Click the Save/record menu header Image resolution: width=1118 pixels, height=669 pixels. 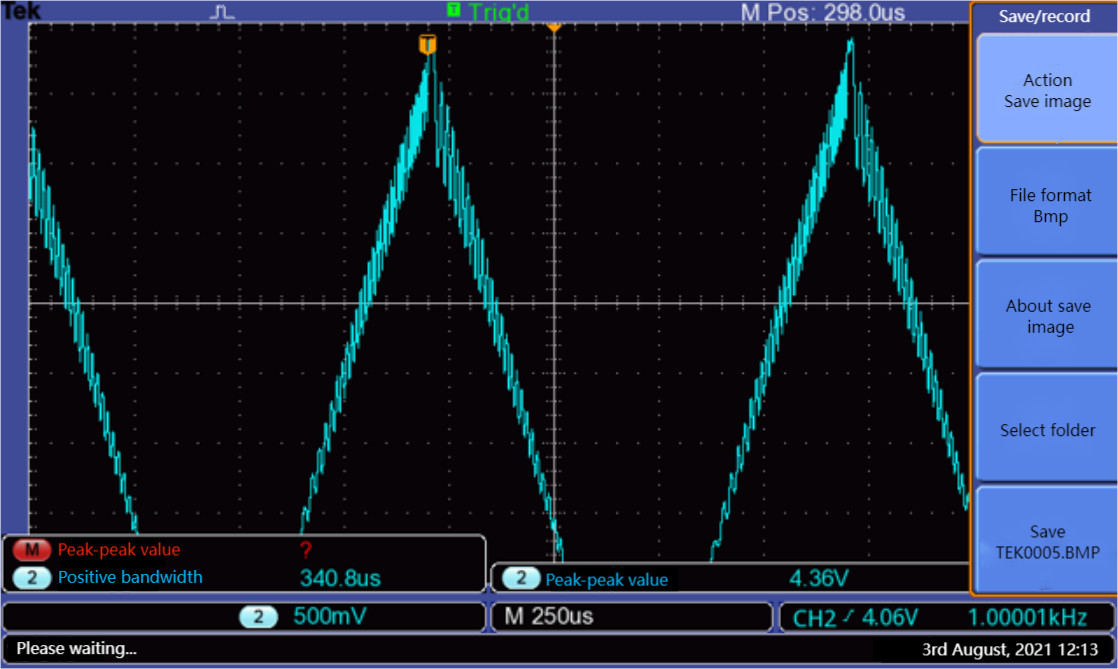coord(1044,16)
